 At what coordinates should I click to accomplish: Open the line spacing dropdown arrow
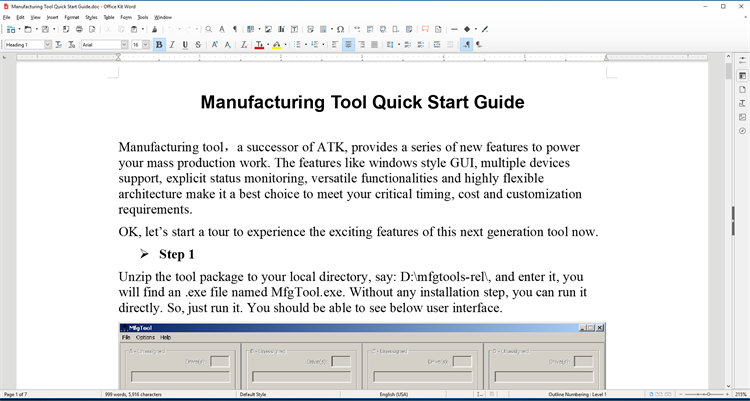[x=399, y=45]
